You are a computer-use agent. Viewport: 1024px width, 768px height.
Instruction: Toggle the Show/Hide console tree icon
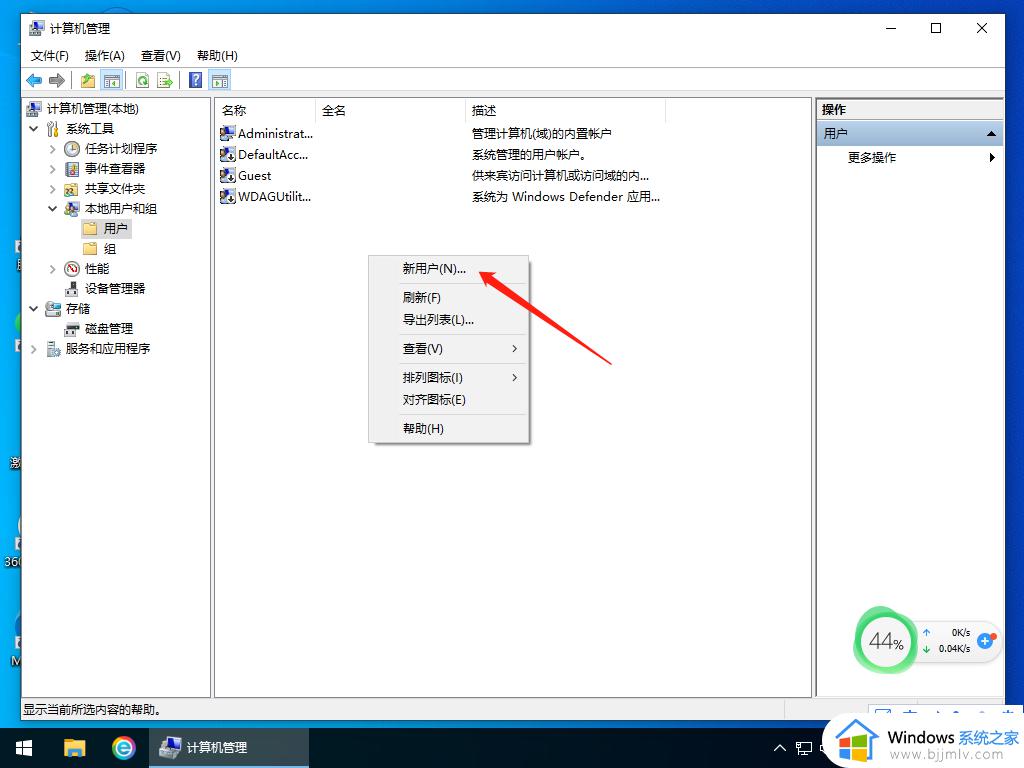(112, 80)
